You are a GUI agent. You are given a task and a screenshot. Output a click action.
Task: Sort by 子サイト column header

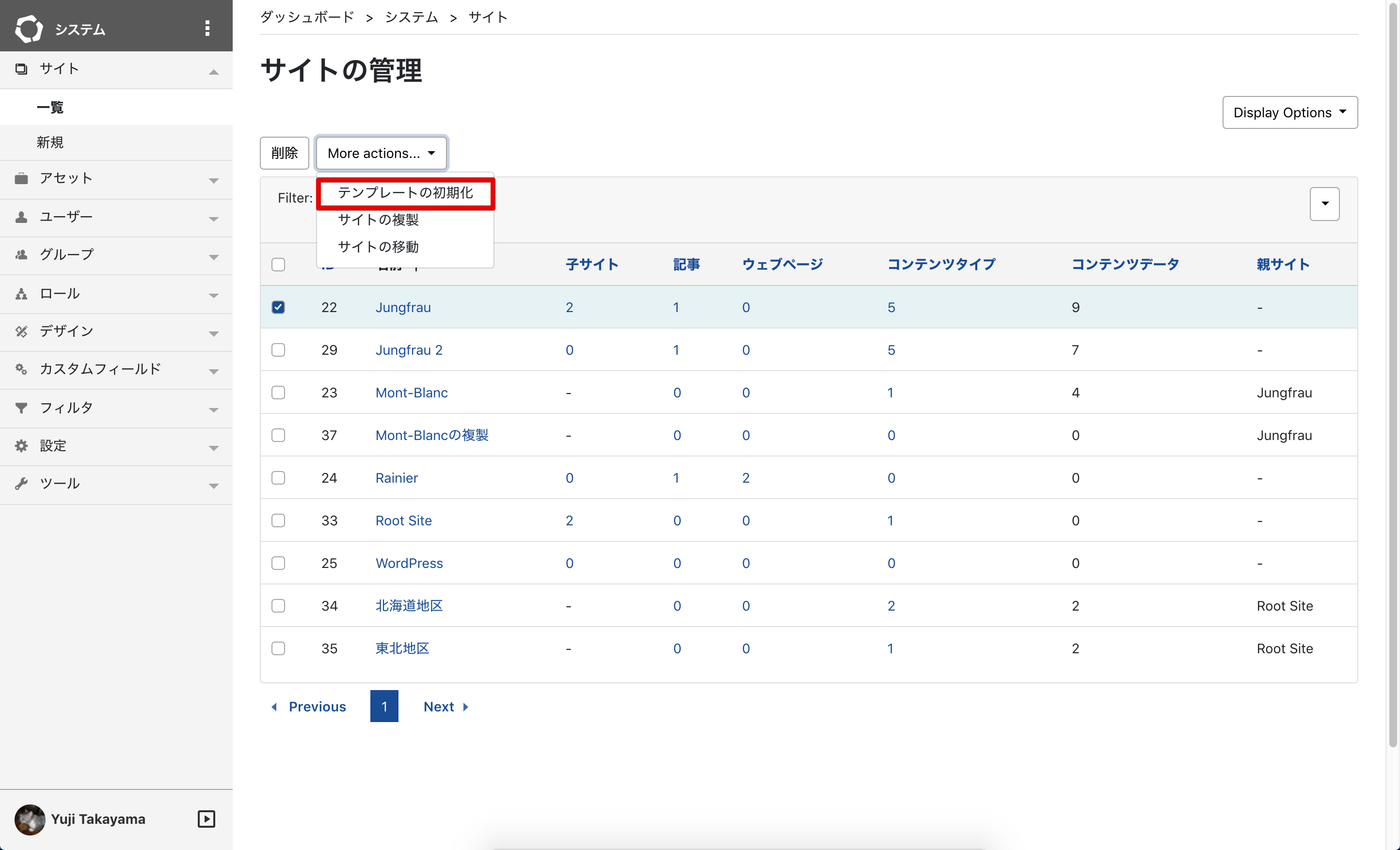592,264
